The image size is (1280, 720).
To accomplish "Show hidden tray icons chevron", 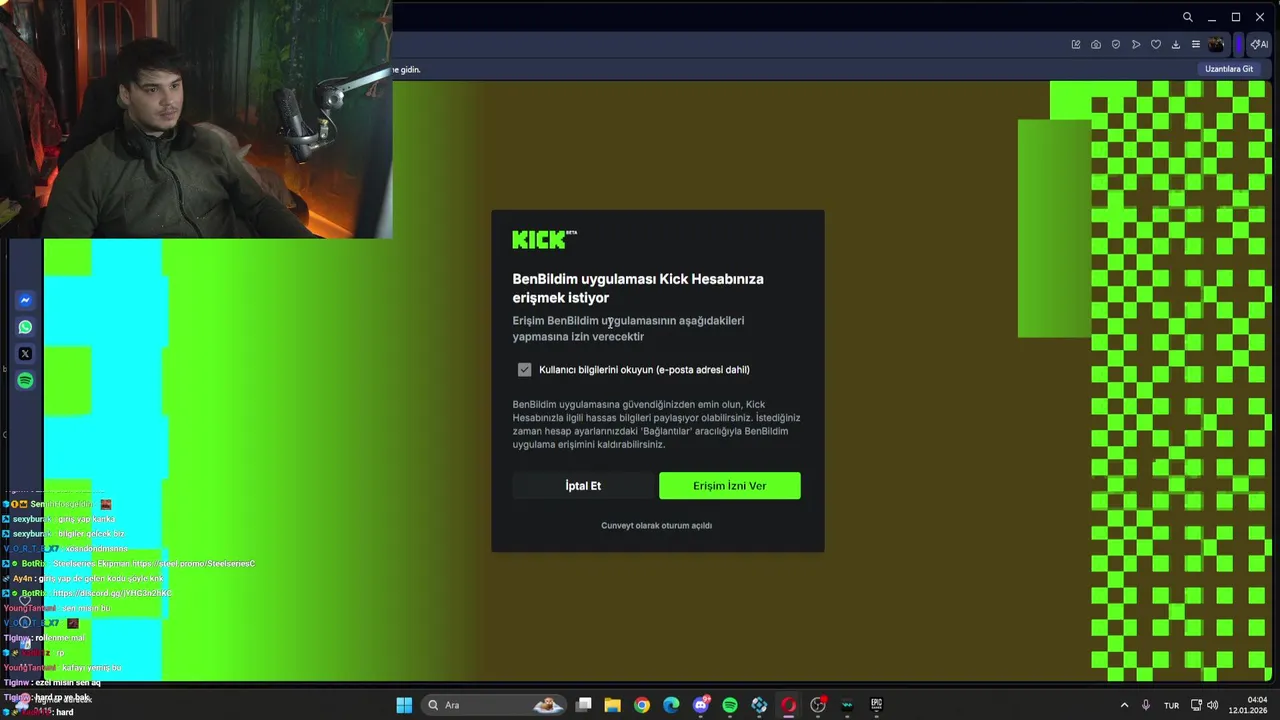I will 1124,705.
